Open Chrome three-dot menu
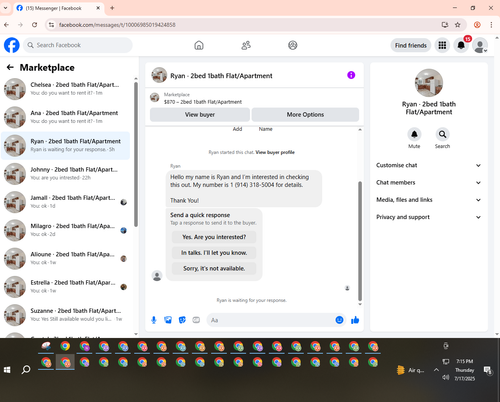This screenshot has width=500, height=402. tap(491, 25)
